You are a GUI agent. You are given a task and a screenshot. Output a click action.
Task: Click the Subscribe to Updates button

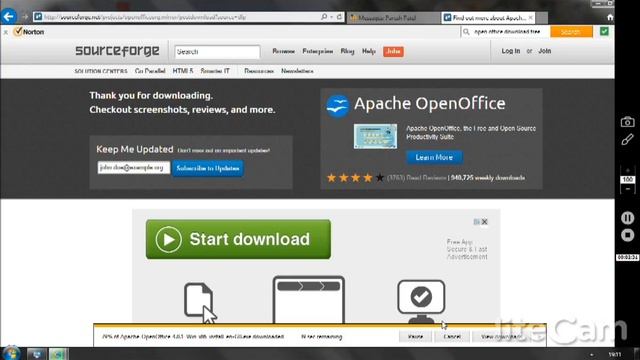click(208, 168)
